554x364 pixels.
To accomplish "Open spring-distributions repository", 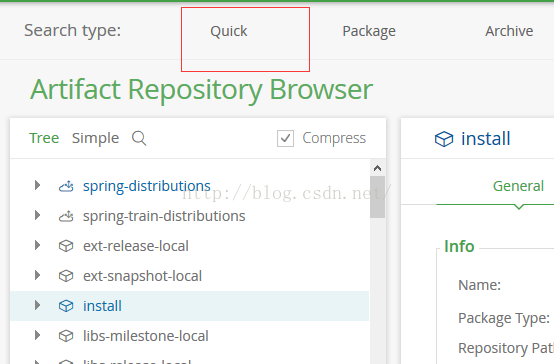I will coord(147,186).
